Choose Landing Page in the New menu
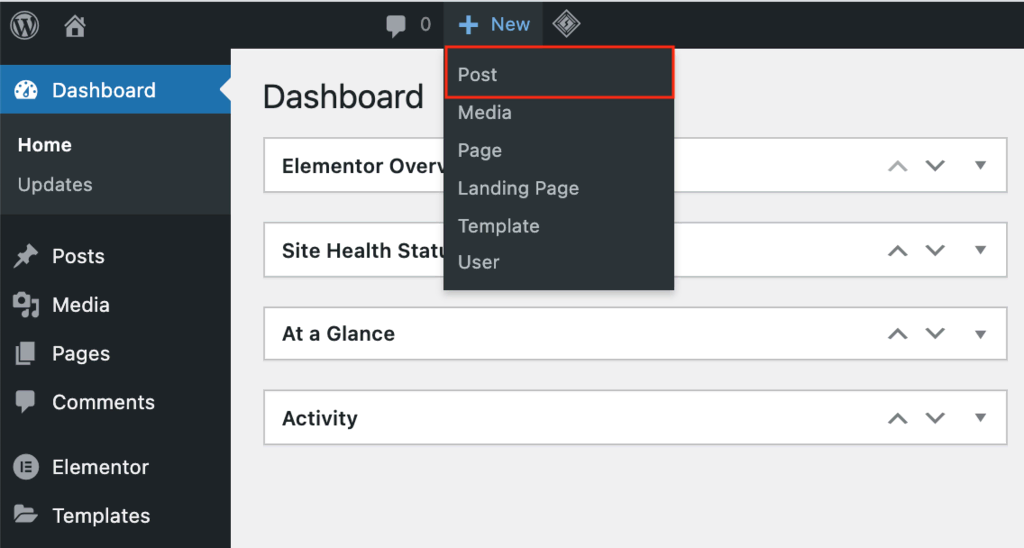This screenshot has height=548, width=1024. [518, 188]
